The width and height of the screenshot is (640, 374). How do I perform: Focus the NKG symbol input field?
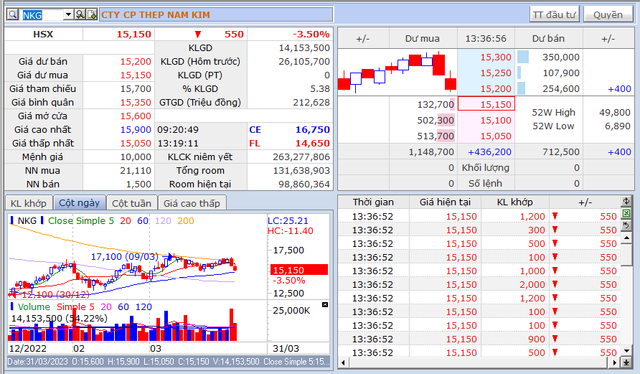[x=42, y=15]
